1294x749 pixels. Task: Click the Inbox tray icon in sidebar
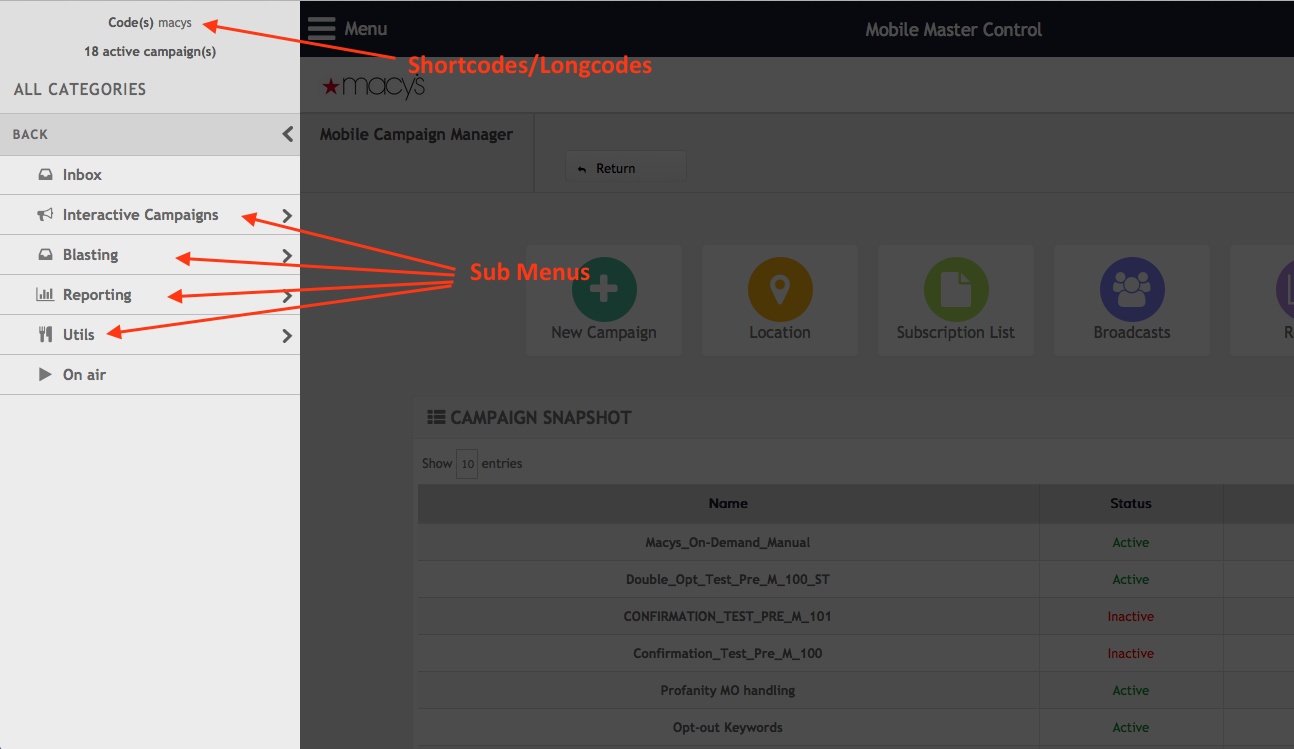coord(45,175)
